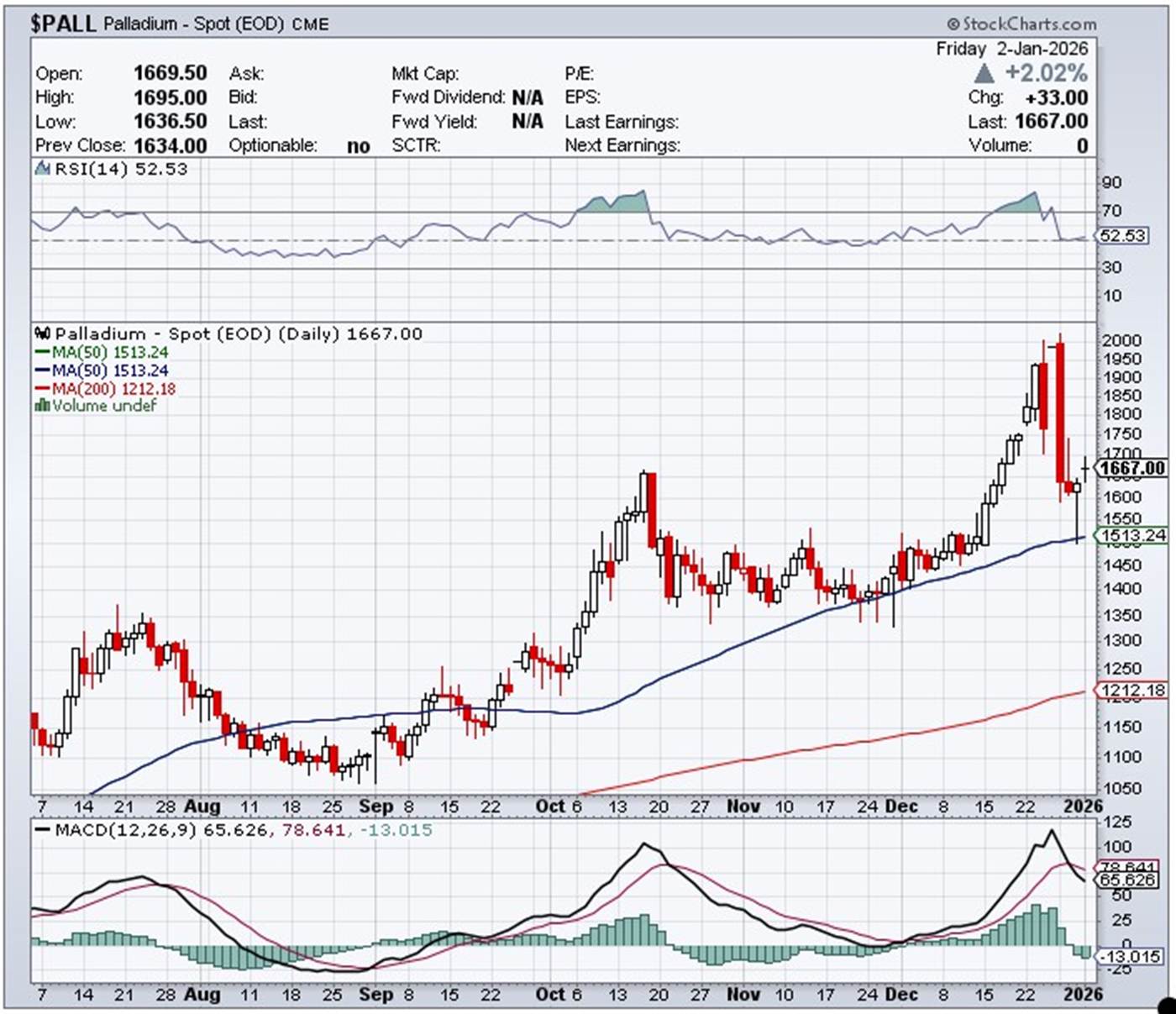Select the 1212.18 MA(200) axis tag

coord(1133,691)
